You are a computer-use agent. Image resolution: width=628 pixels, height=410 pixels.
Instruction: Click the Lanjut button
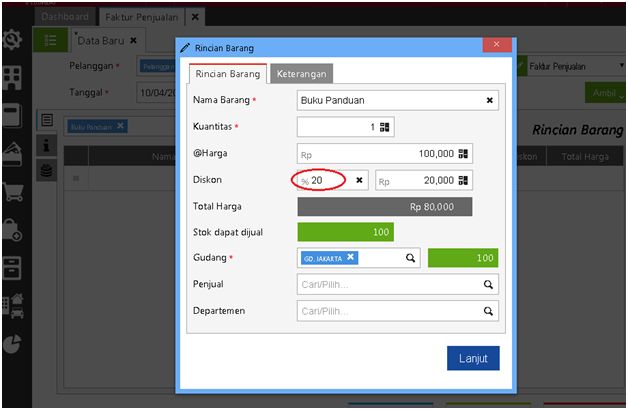(473, 358)
